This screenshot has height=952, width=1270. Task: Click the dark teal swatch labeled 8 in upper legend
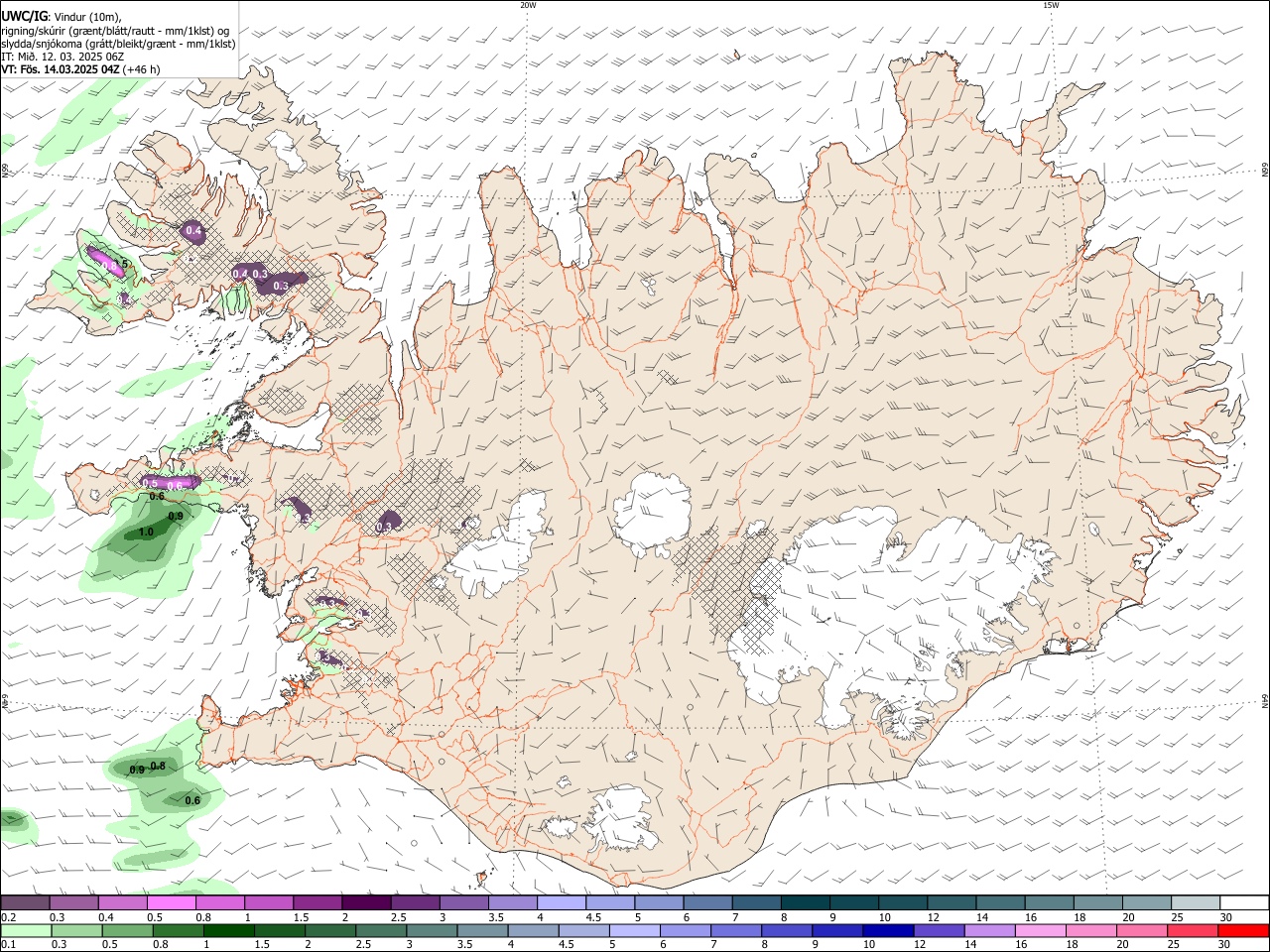coord(806,902)
